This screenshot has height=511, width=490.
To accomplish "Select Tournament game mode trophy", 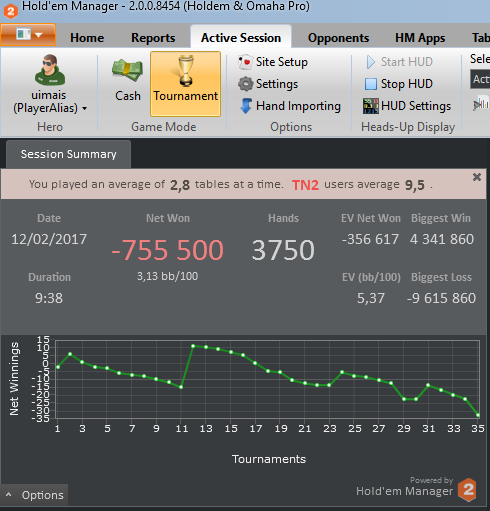I will coord(185,83).
